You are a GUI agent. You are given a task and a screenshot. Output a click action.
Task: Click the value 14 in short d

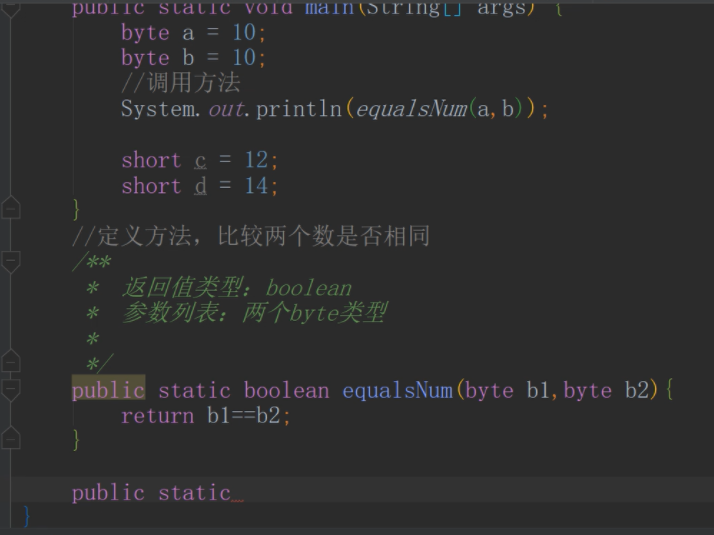(x=256, y=186)
